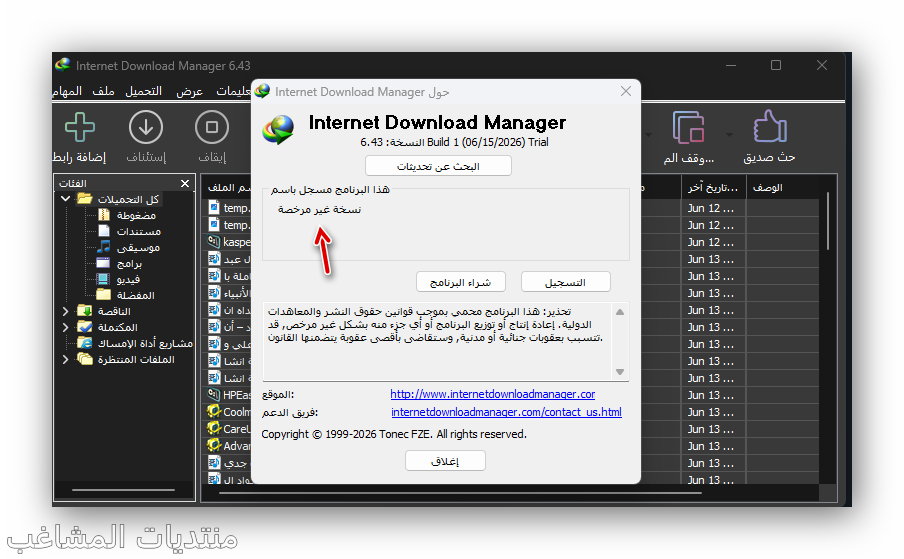
Task: Select the موسيقى music category
Action: (138, 247)
